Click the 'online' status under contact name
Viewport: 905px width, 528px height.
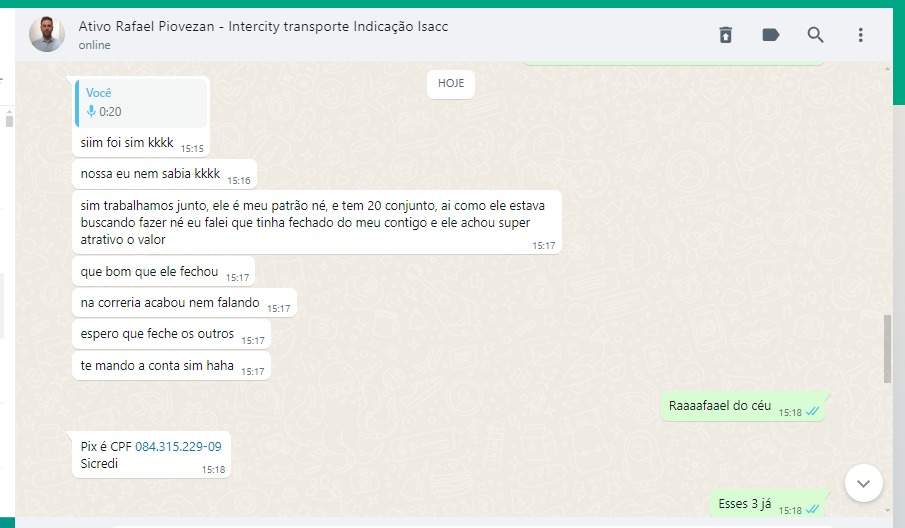[x=95, y=45]
